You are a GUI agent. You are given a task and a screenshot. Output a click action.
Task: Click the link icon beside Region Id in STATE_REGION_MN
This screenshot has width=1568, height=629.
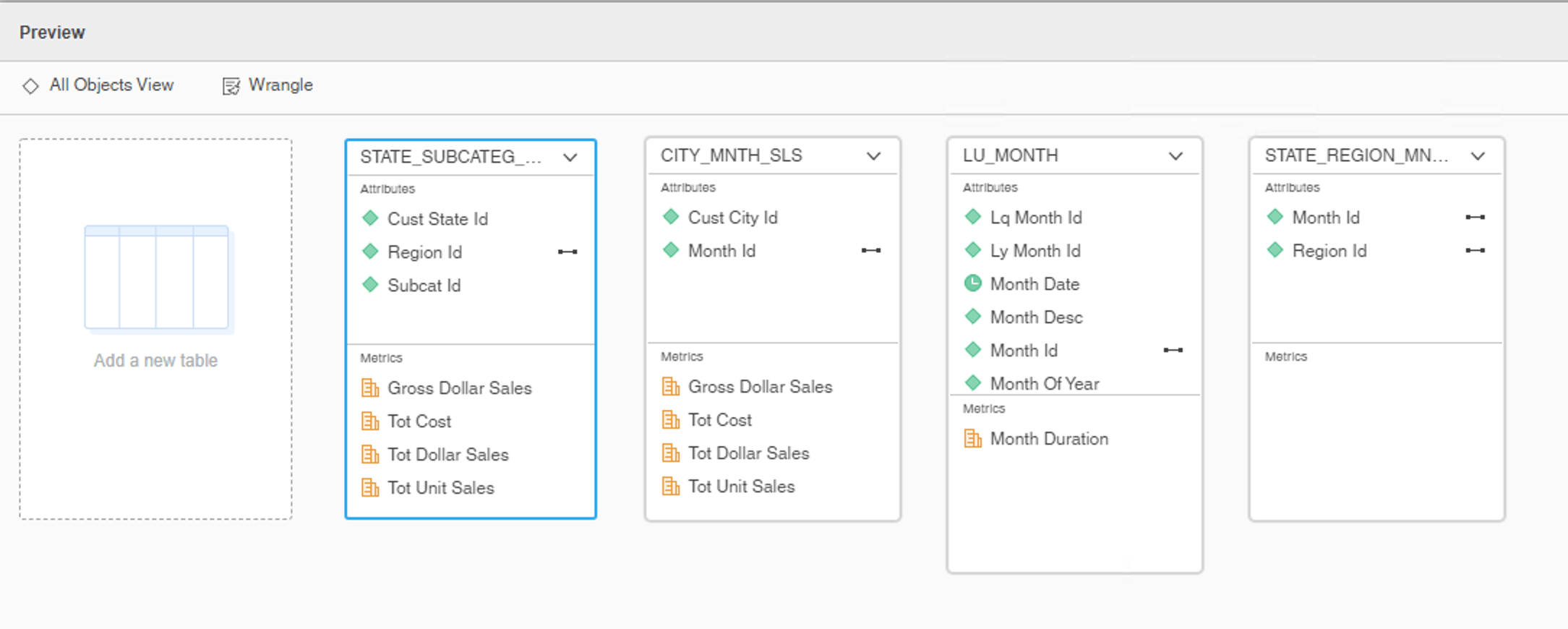pyautogui.click(x=1475, y=250)
